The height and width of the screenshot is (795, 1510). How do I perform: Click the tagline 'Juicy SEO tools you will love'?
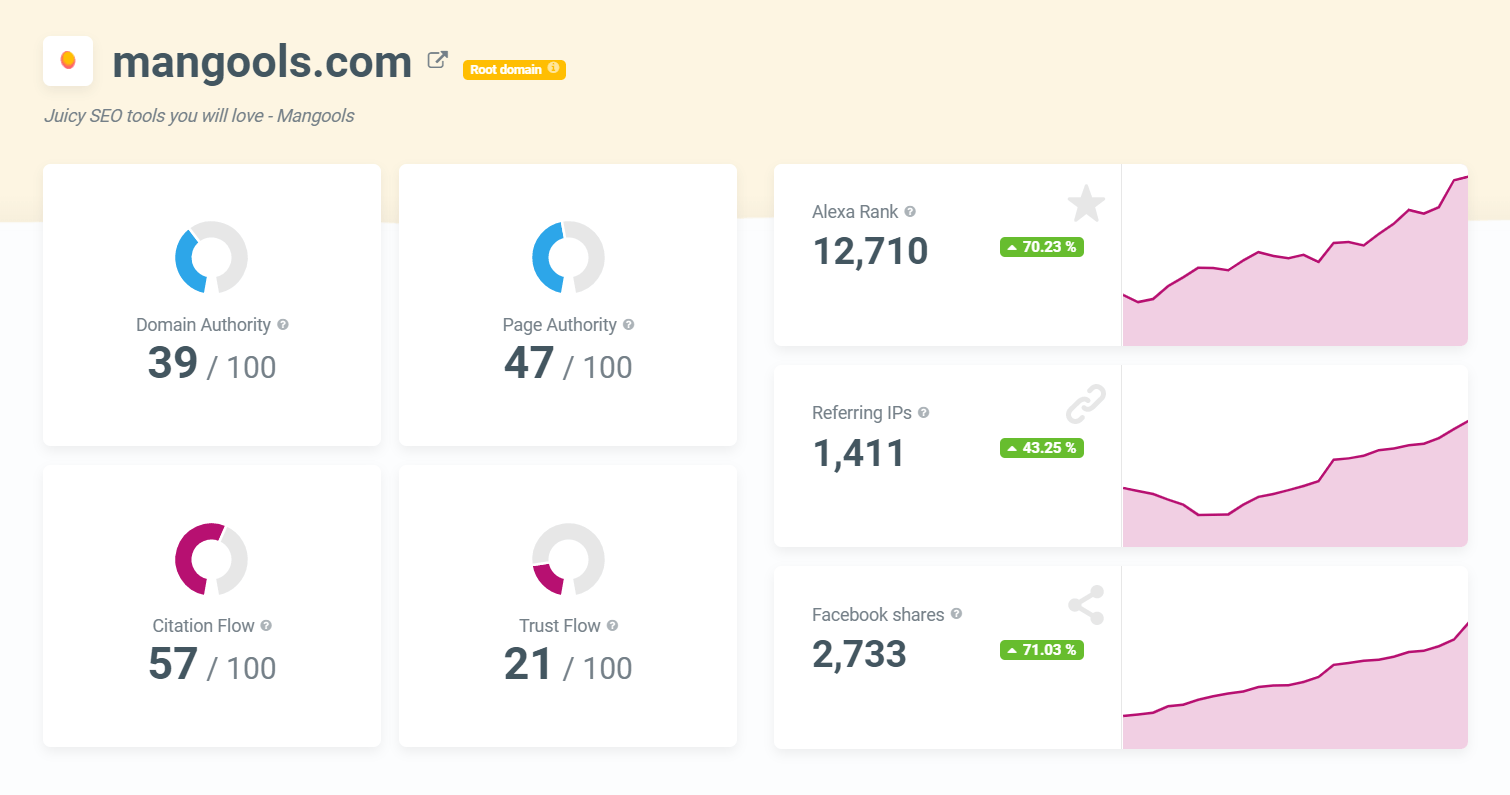pos(199,116)
